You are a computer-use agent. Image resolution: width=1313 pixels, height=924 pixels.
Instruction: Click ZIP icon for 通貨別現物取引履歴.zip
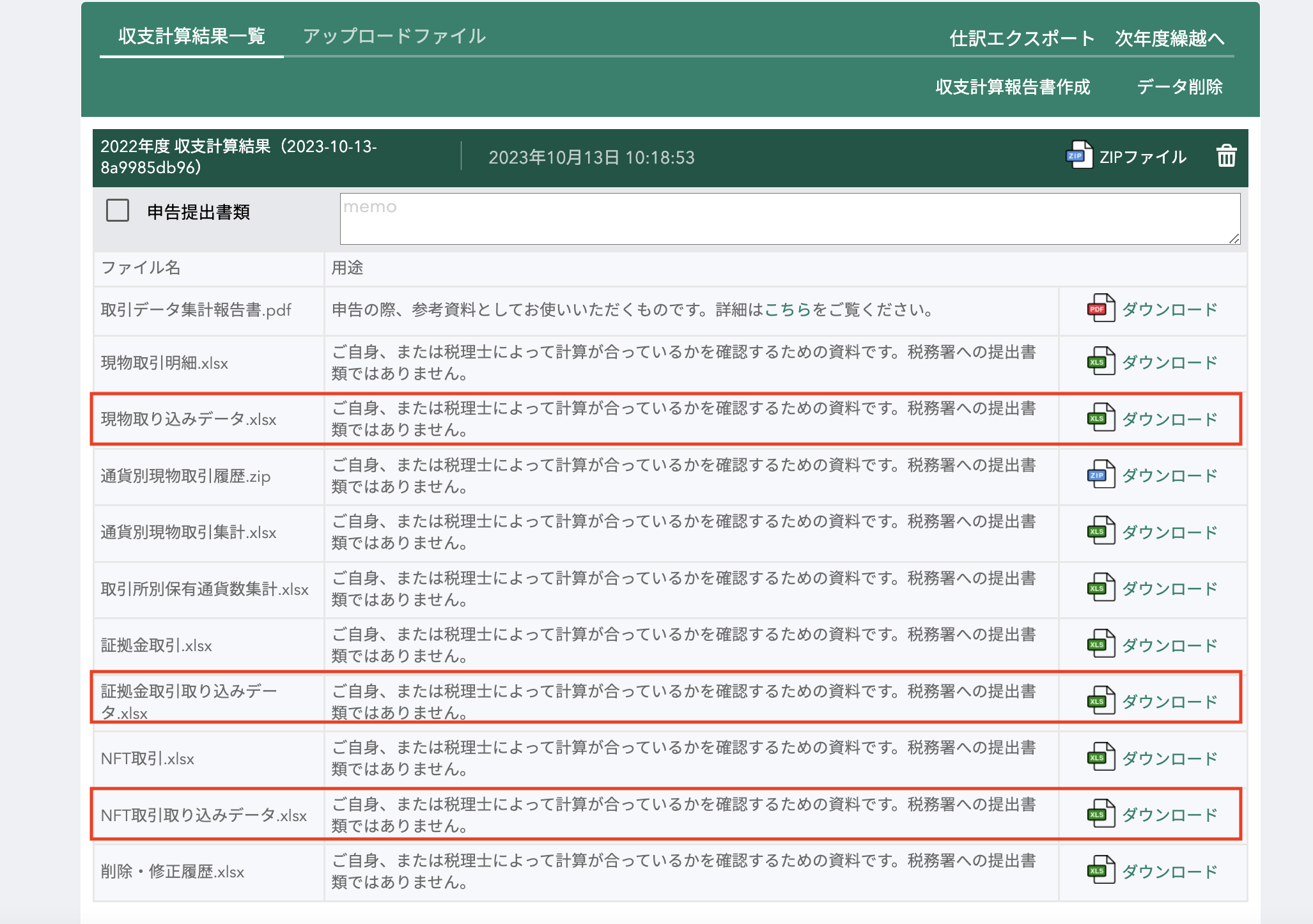point(1101,475)
